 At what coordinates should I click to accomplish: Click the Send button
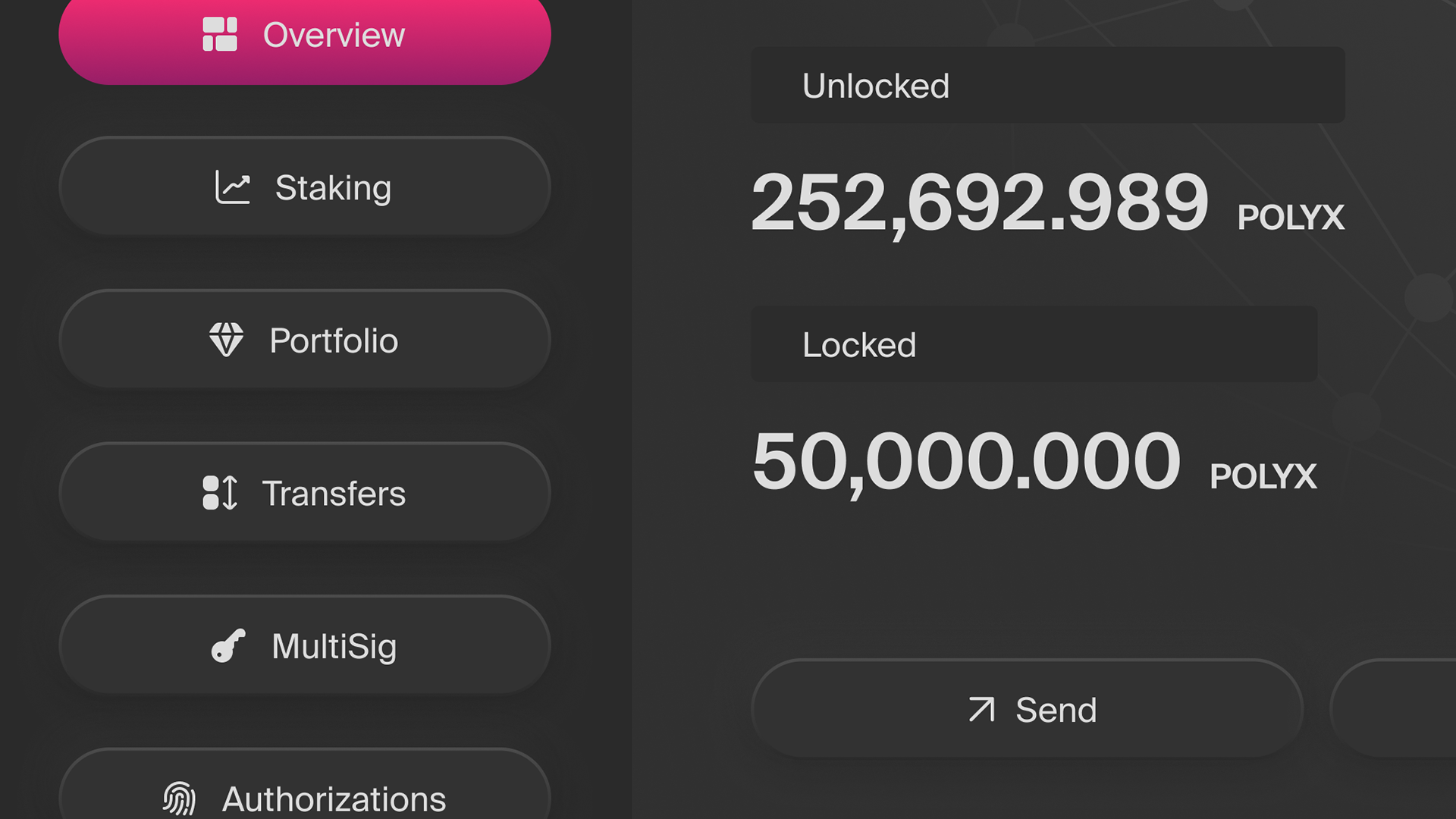(1028, 709)
